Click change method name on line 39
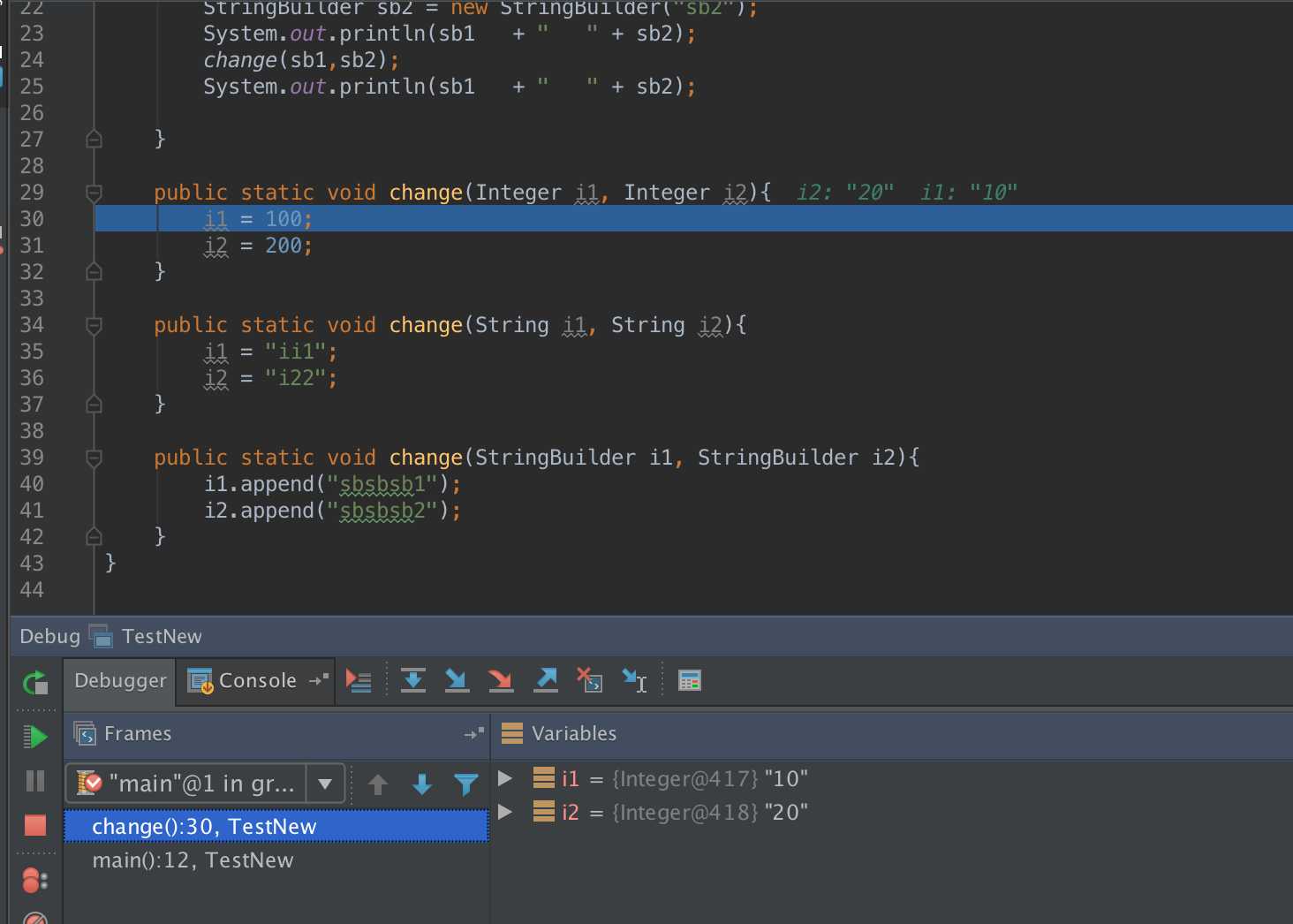This screenshot has width=1293, height=924. (x=426, y=458)
